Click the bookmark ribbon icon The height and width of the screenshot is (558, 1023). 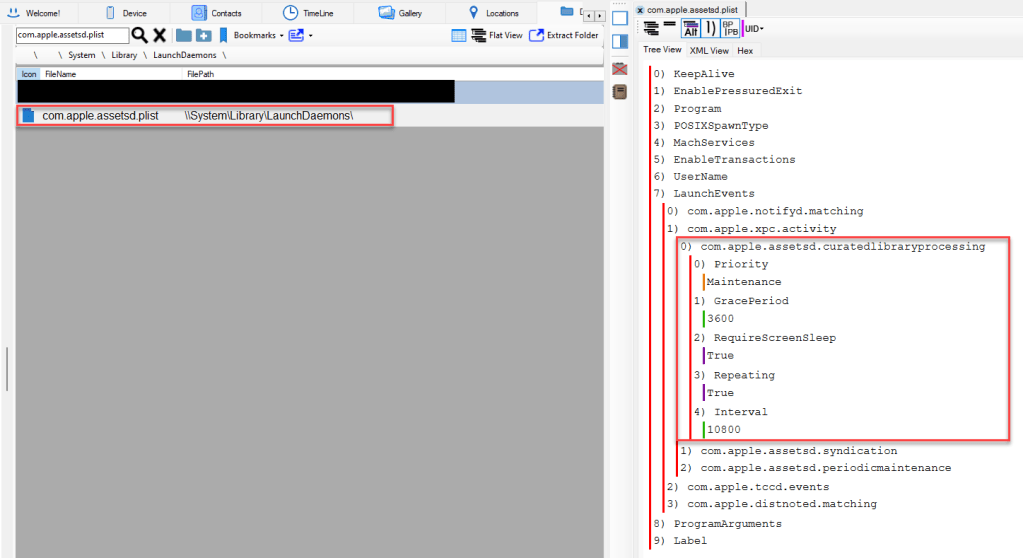click(224, 35)
